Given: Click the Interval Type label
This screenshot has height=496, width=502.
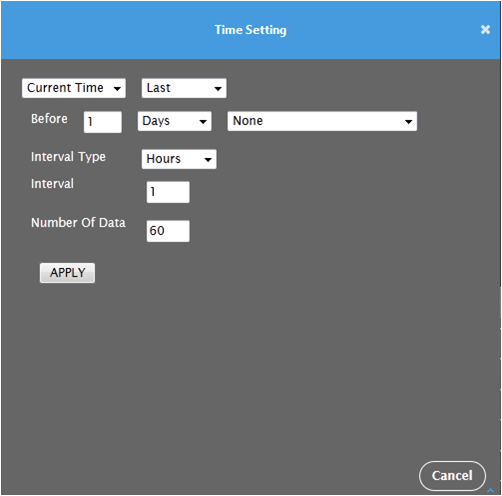Looking at the screenshot, I should click(68, 157).
